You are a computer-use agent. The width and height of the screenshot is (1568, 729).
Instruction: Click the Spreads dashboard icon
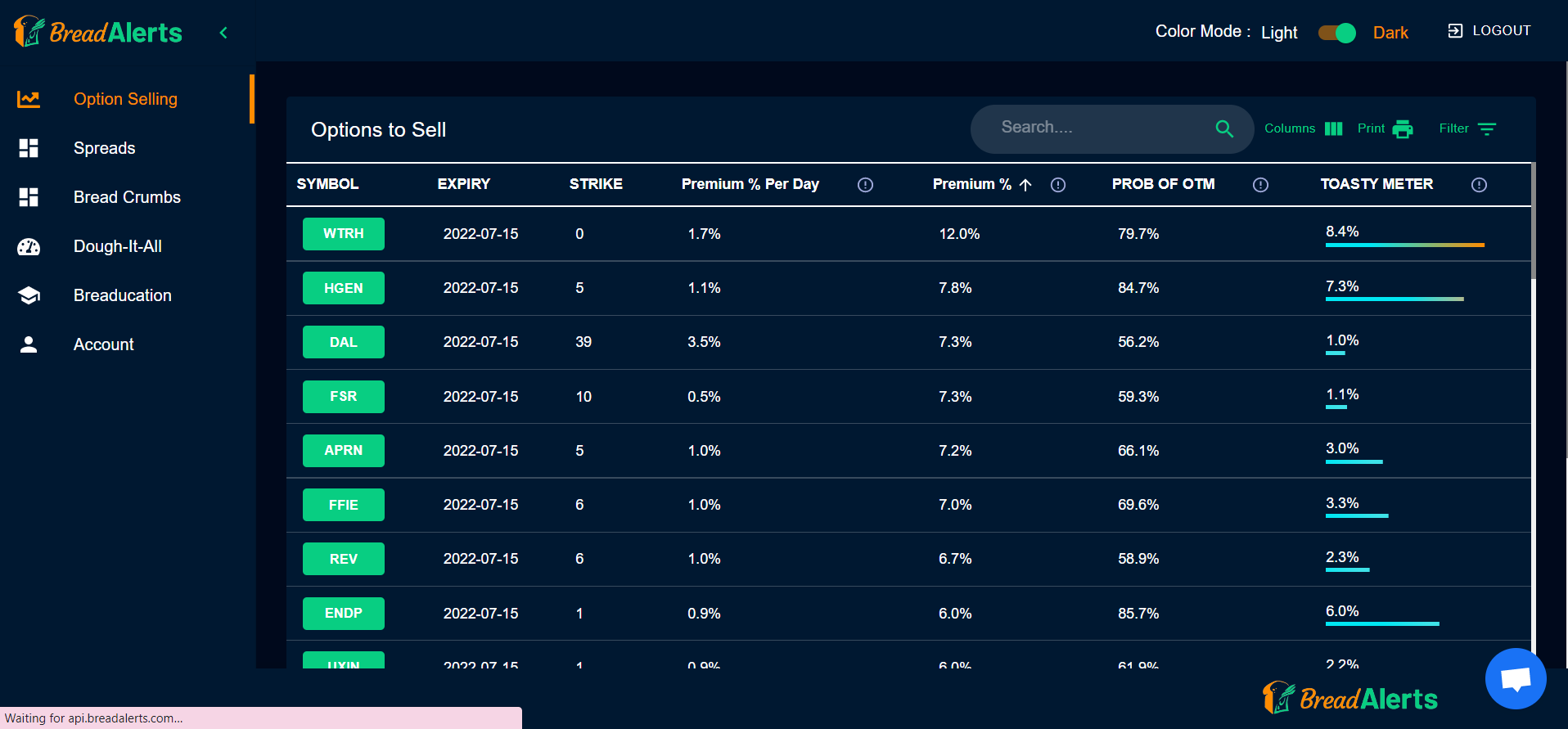click(x=29, y=148)
